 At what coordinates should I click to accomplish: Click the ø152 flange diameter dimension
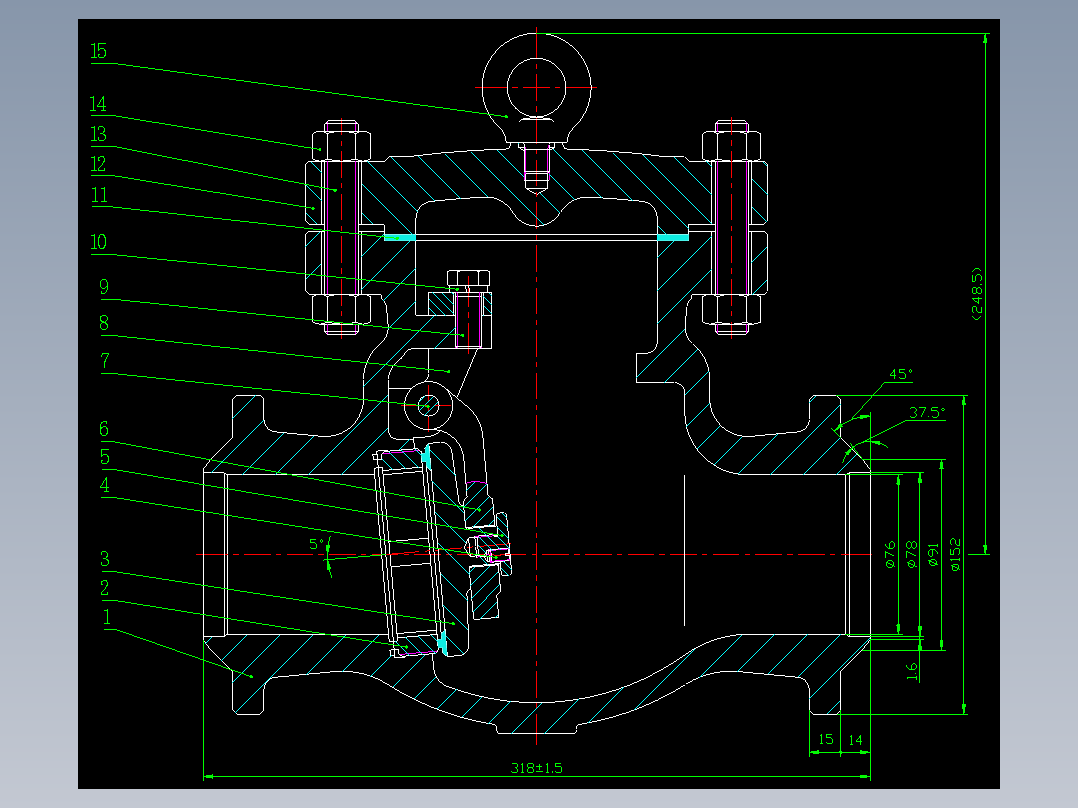click(x=956, y=555)
